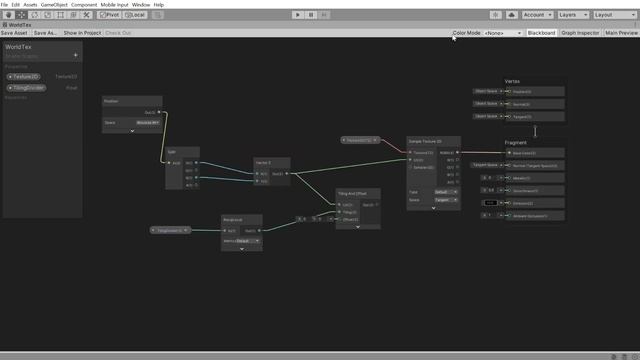Click the Out(1) port on the Reciprocal node
The image size is (640, 360).
coord(259,231)
